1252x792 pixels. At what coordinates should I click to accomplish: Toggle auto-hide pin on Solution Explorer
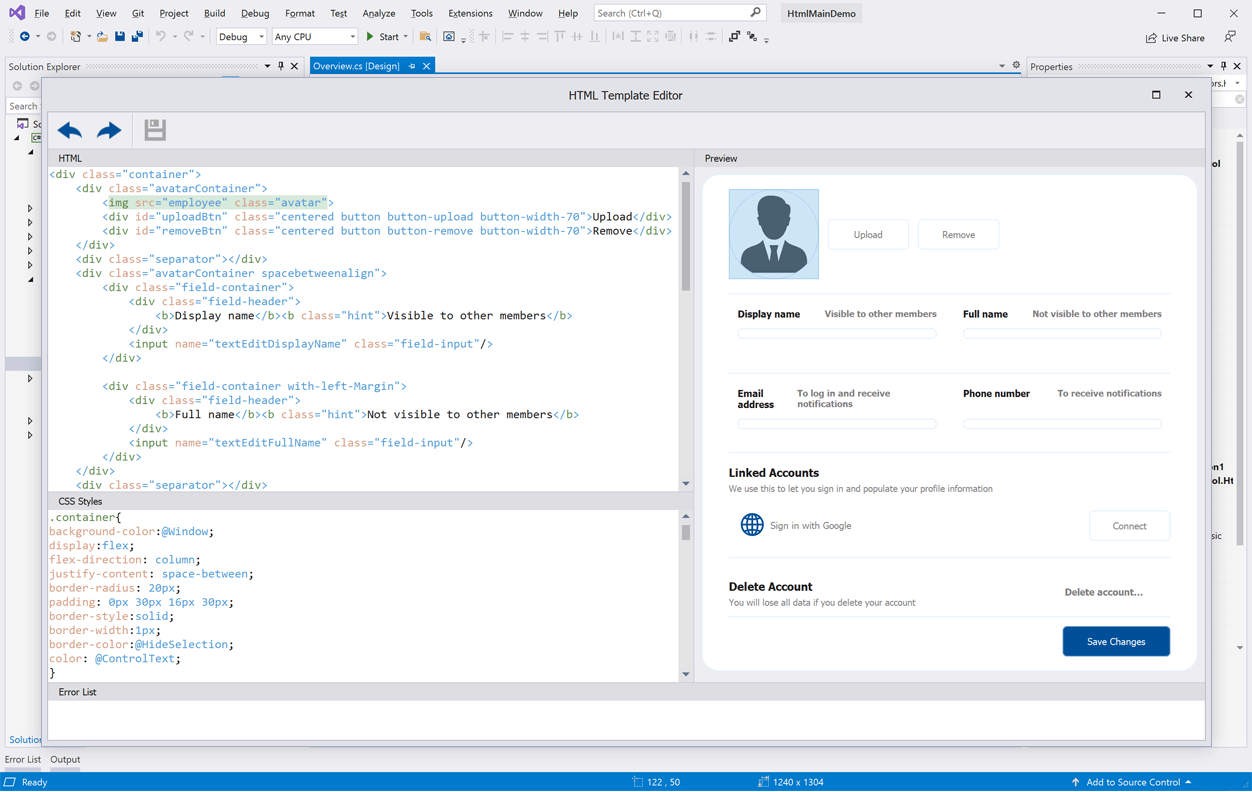[x=281, y=67]
